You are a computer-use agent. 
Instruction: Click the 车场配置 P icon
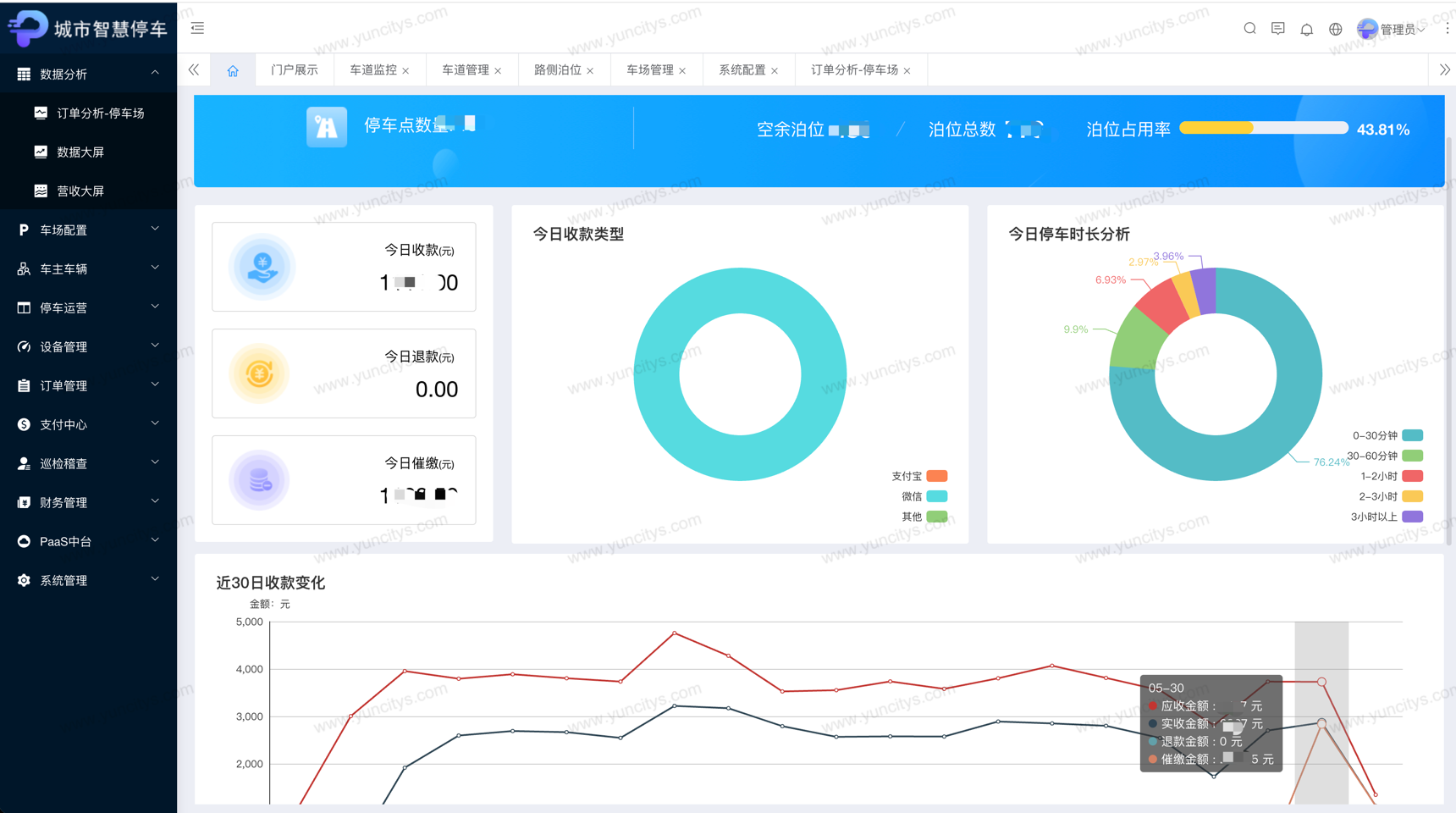point(24,230)
